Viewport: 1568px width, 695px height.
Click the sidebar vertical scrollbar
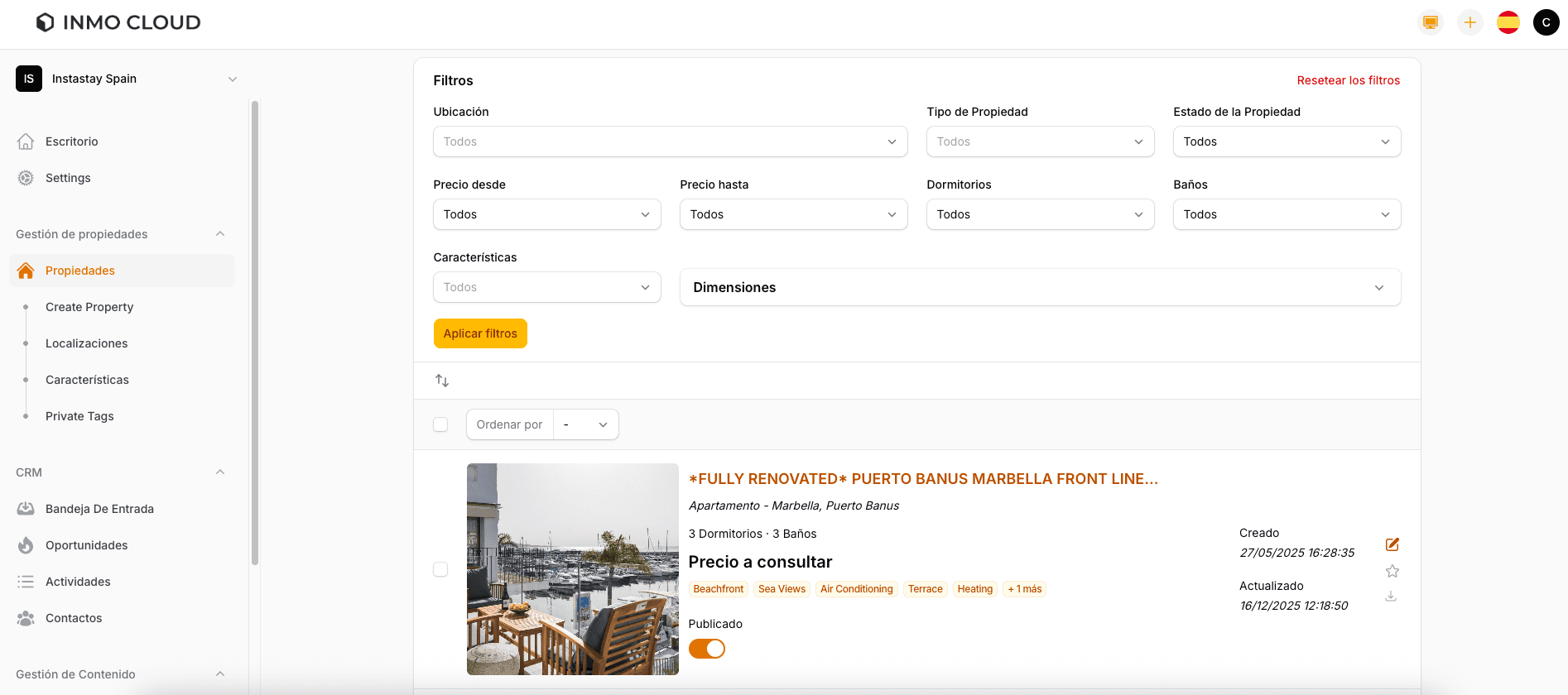tap(255, 331)
